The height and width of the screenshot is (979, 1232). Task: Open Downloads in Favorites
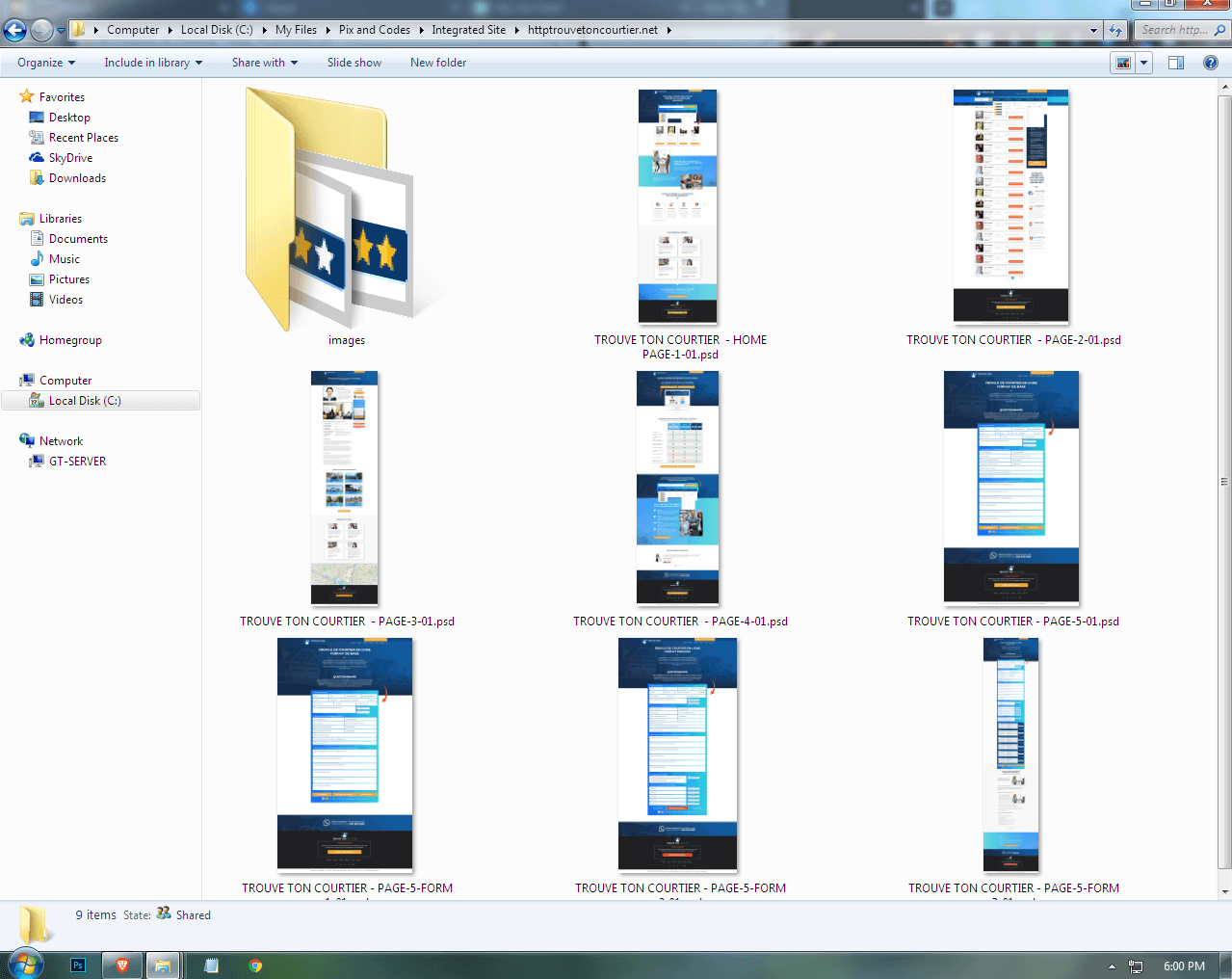(x=67, y=178)
